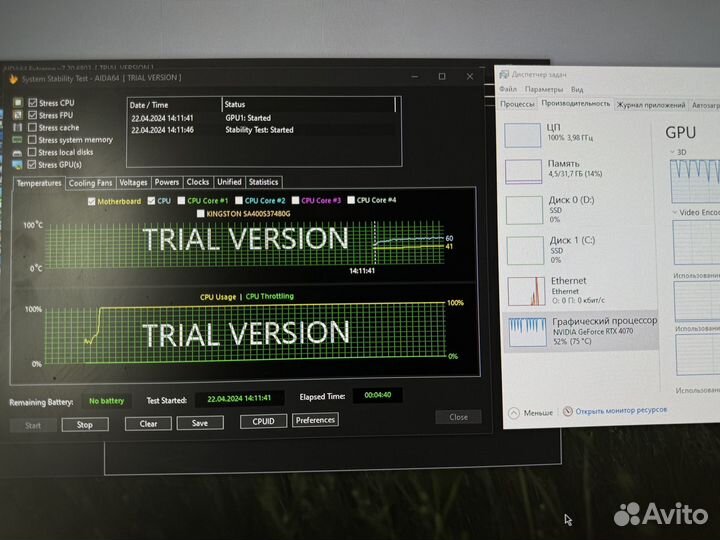Click the Task Manager title bar icon
The height and width of the screenshot is (540, 720).
pyautogui.click(x=504, y=74)
